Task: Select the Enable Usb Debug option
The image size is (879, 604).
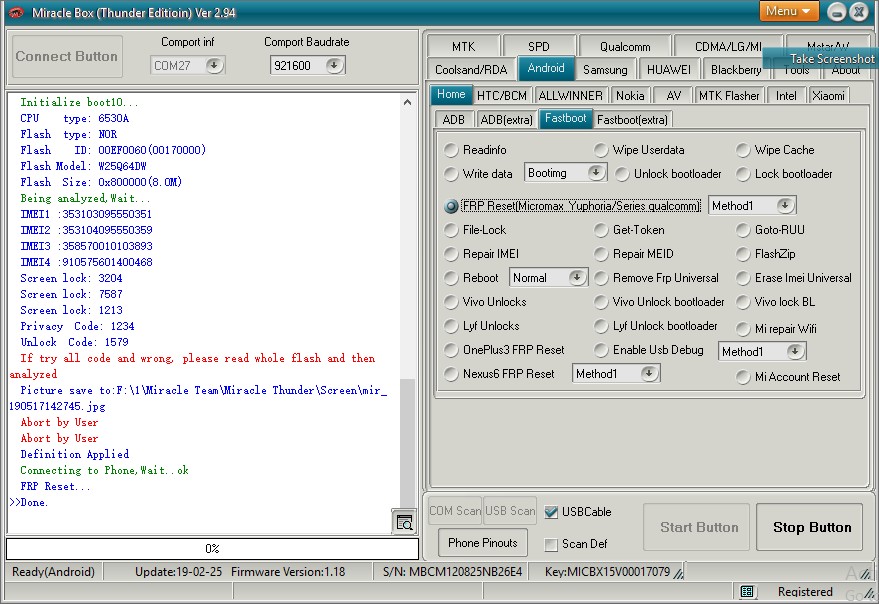Action: pyautogui.click(x=649, y=350)
